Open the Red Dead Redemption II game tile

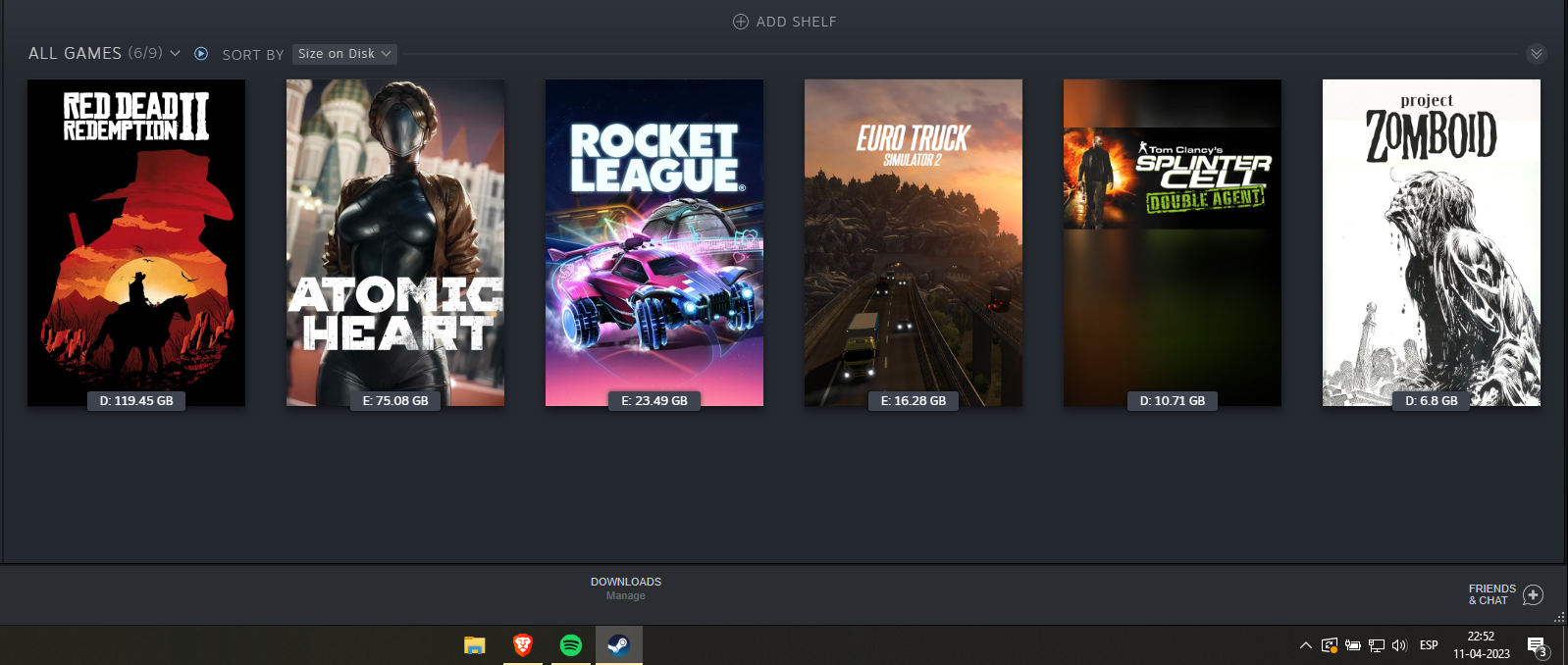click(136, 242)
